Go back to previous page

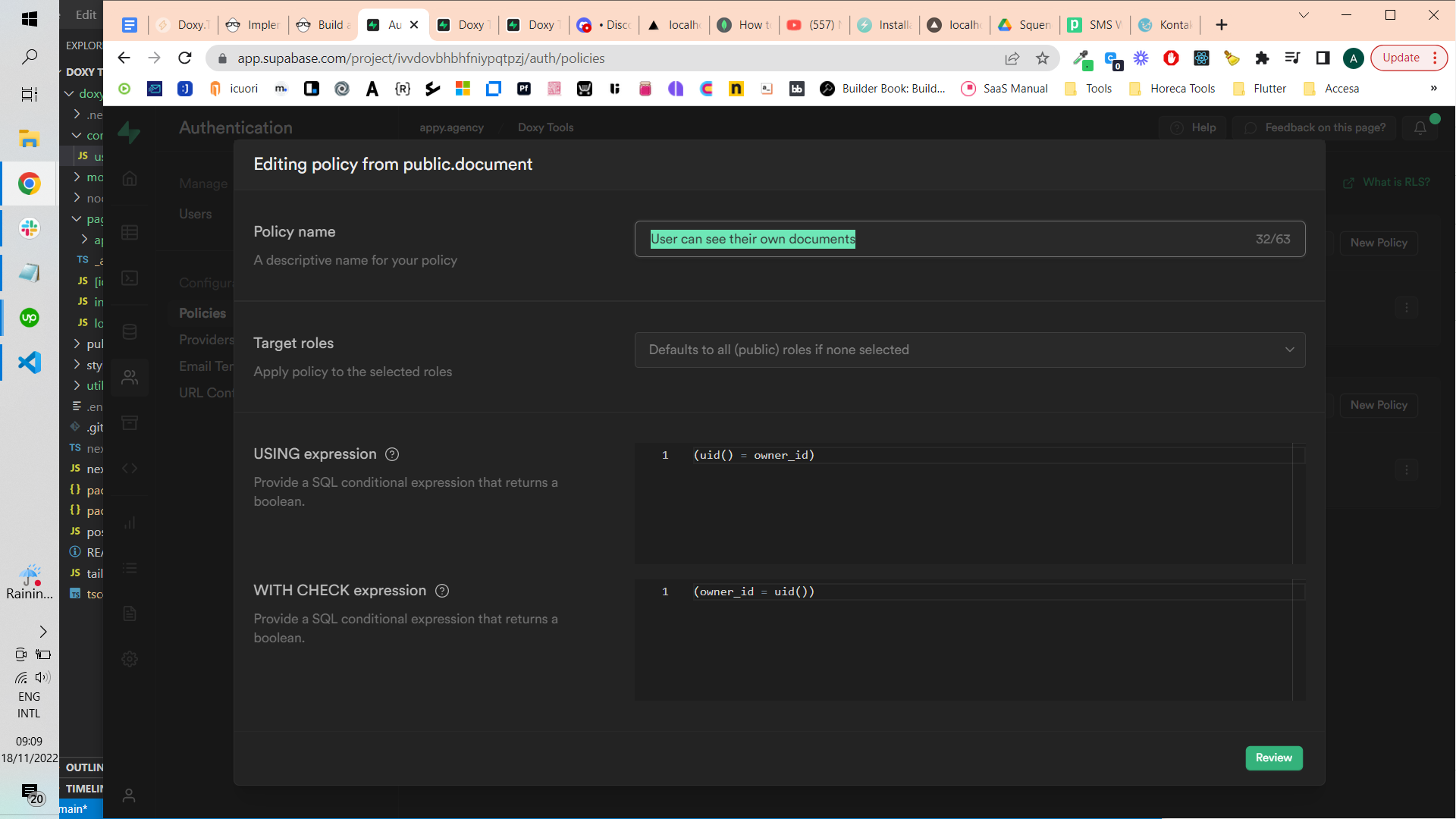coord(124,58)
